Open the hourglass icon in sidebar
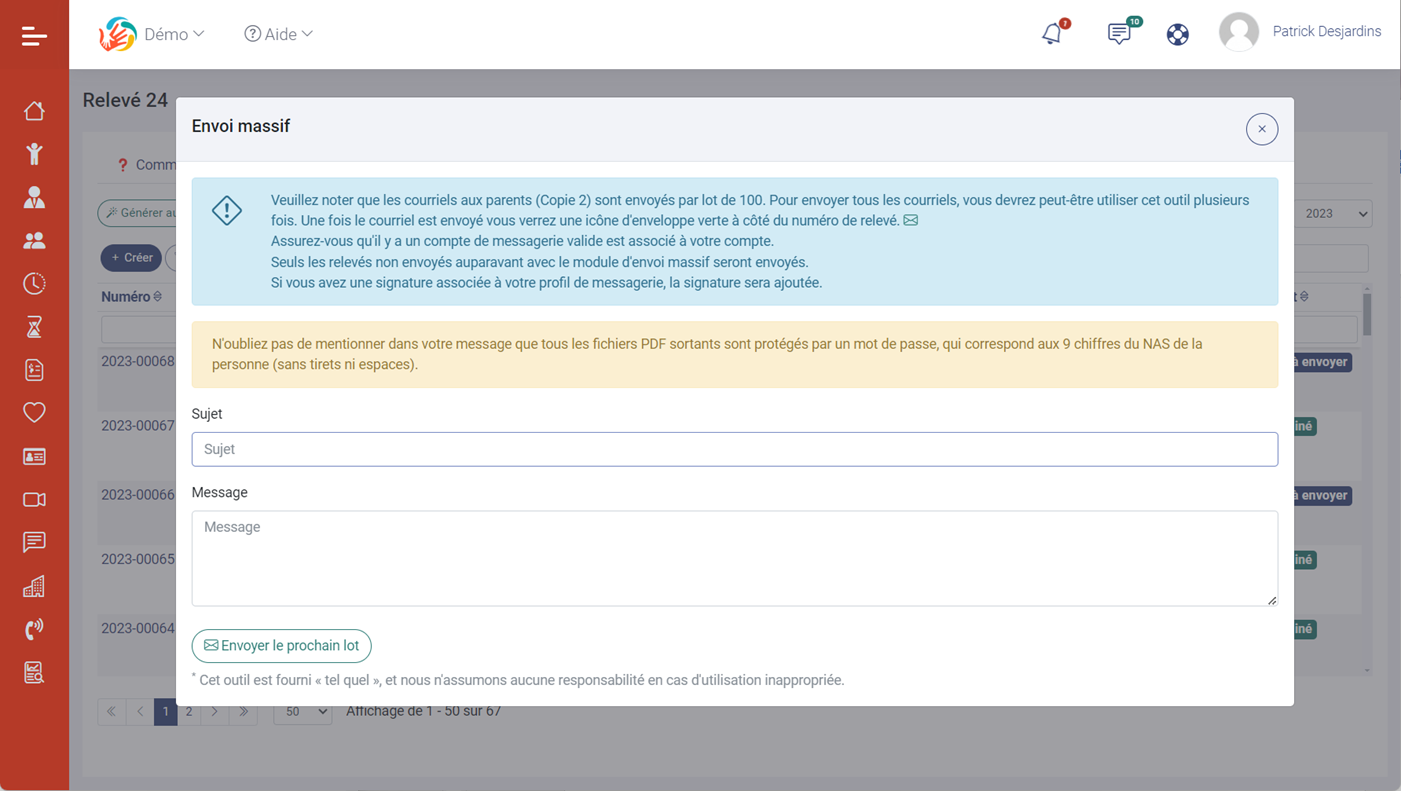This screenshot has height=791, width=1401. pos(34,327)
